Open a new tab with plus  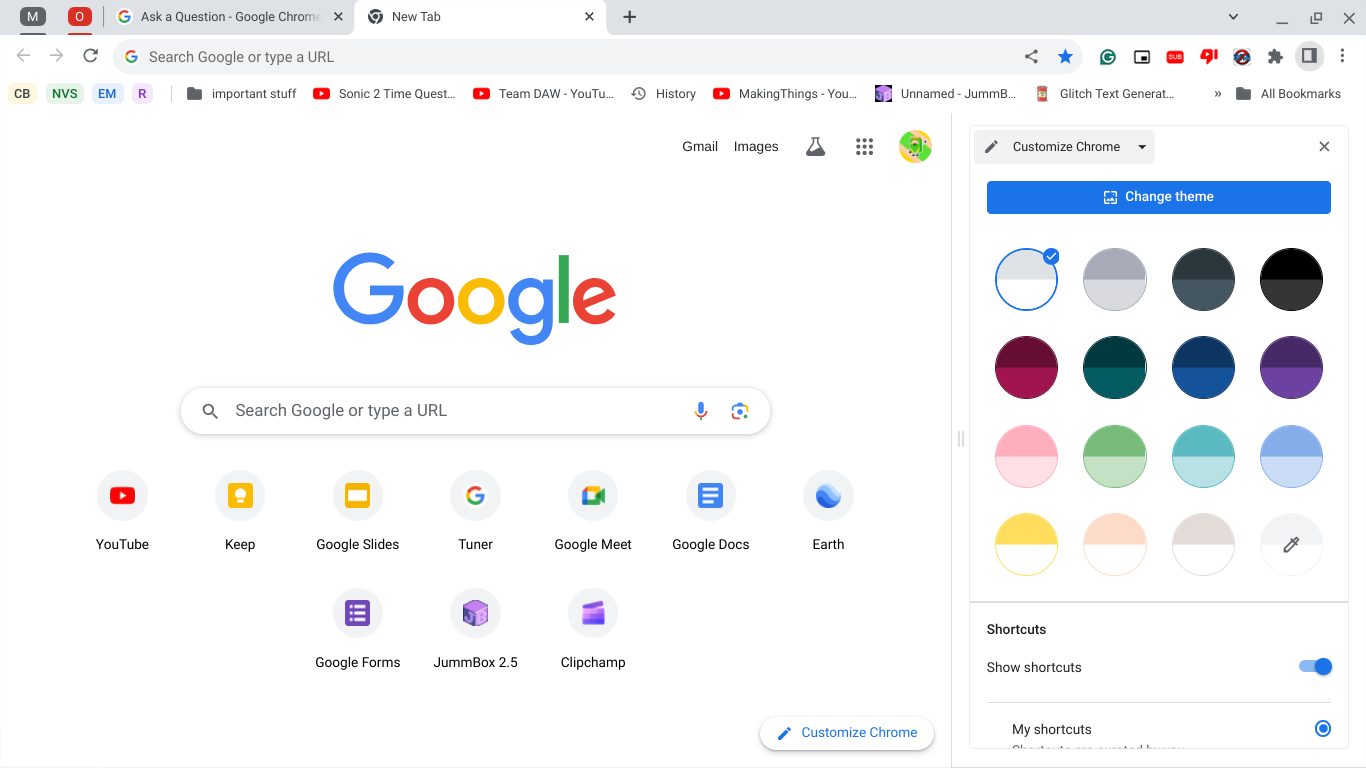pyautogui.click(x=629, y=17)
